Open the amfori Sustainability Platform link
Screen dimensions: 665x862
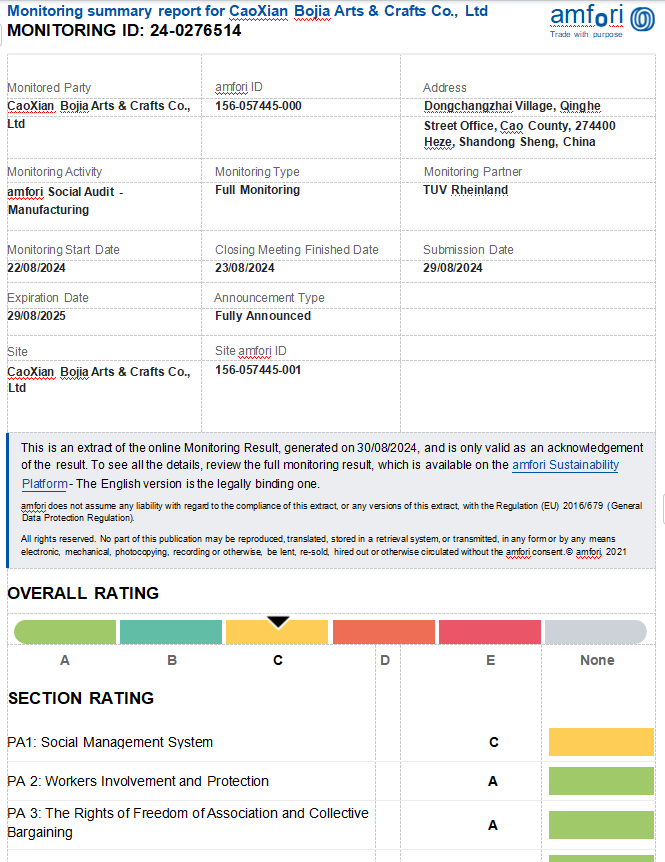[x=564, y=465]
